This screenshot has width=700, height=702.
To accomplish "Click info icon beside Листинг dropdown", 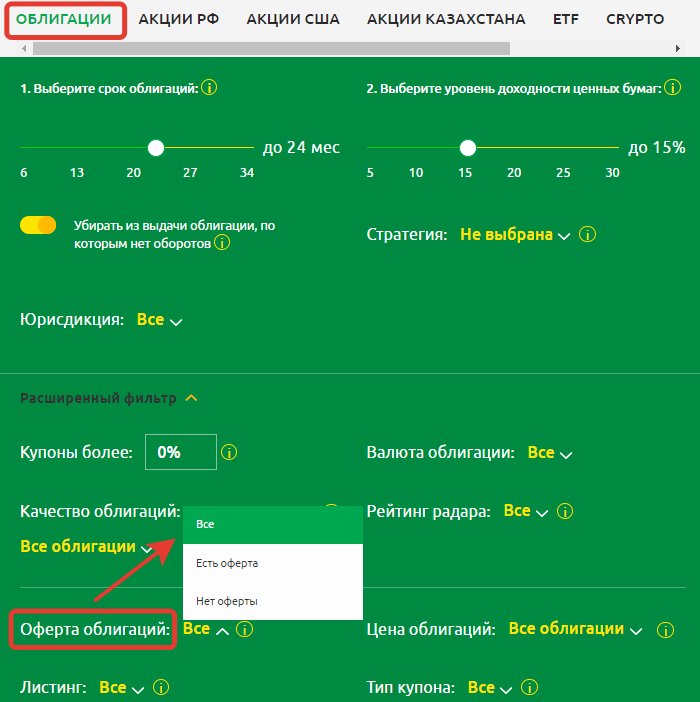I will click(x=160, y=688).
